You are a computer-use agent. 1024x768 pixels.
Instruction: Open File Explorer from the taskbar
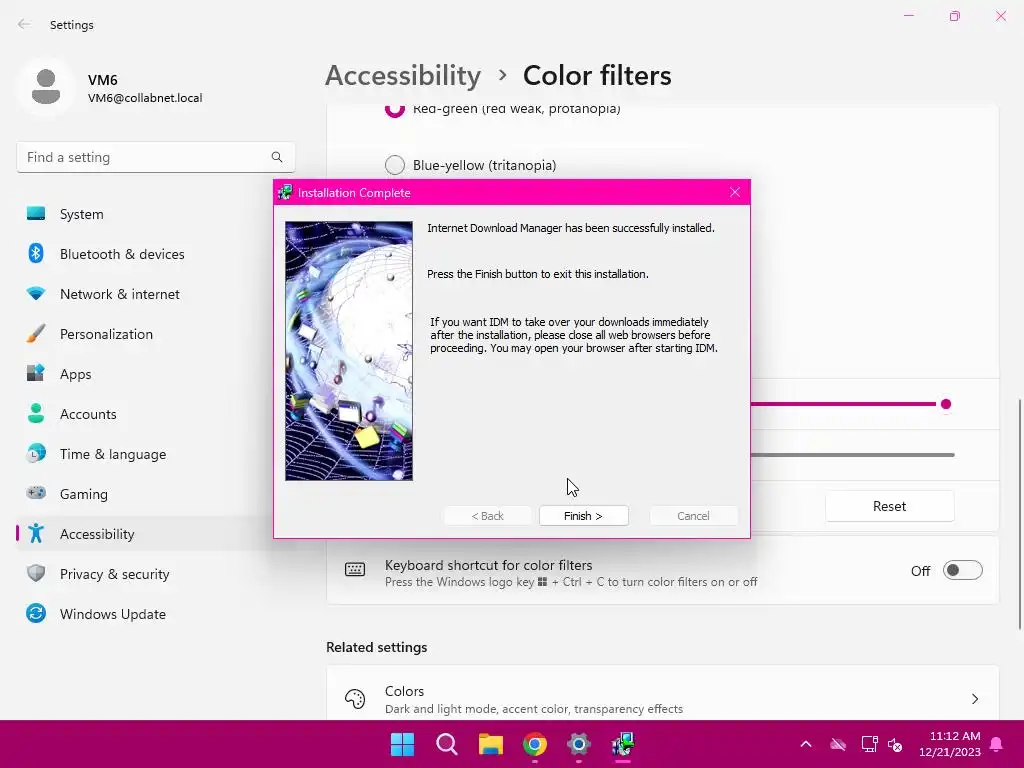(x=490, y=744)
